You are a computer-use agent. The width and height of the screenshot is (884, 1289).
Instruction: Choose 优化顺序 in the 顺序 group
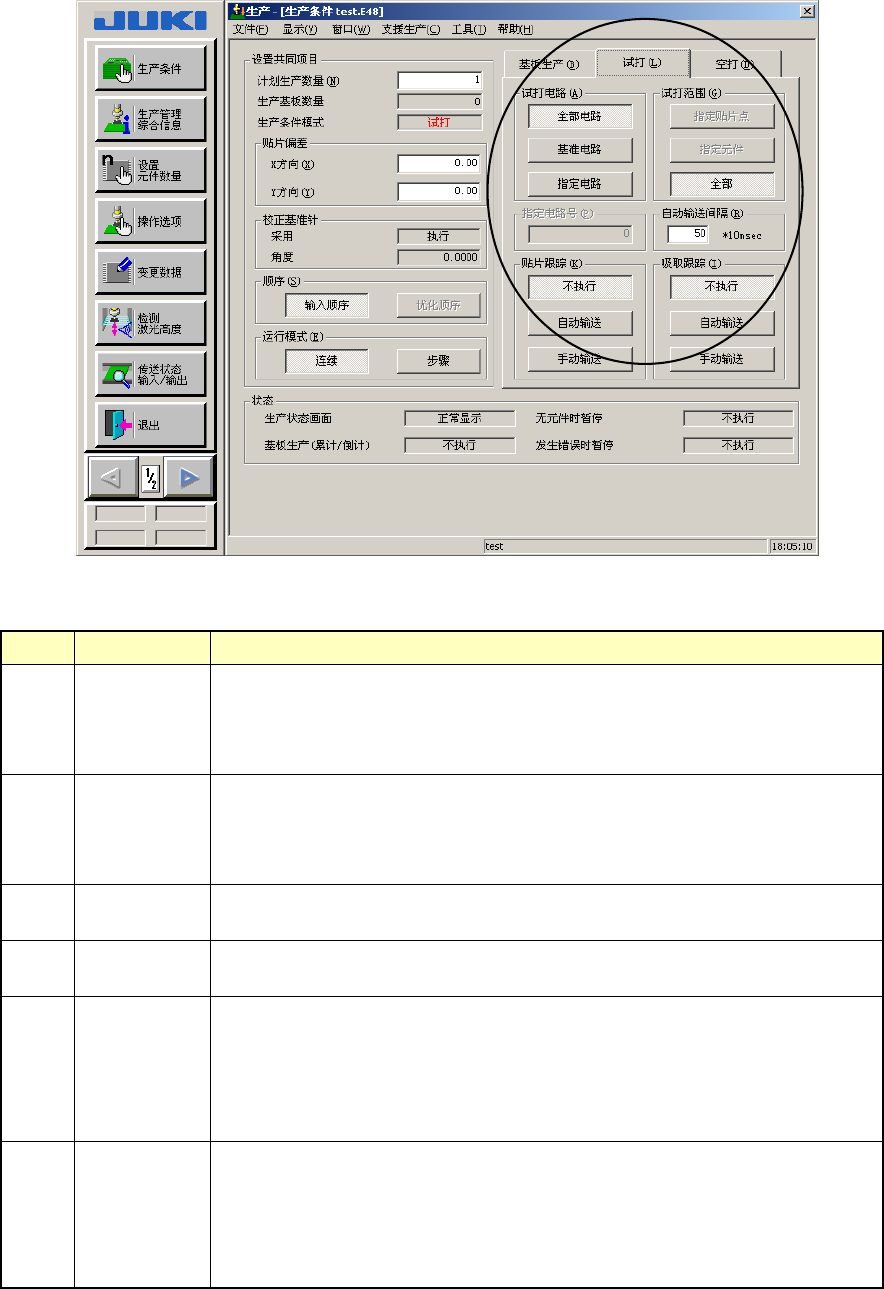click(438, 305)
